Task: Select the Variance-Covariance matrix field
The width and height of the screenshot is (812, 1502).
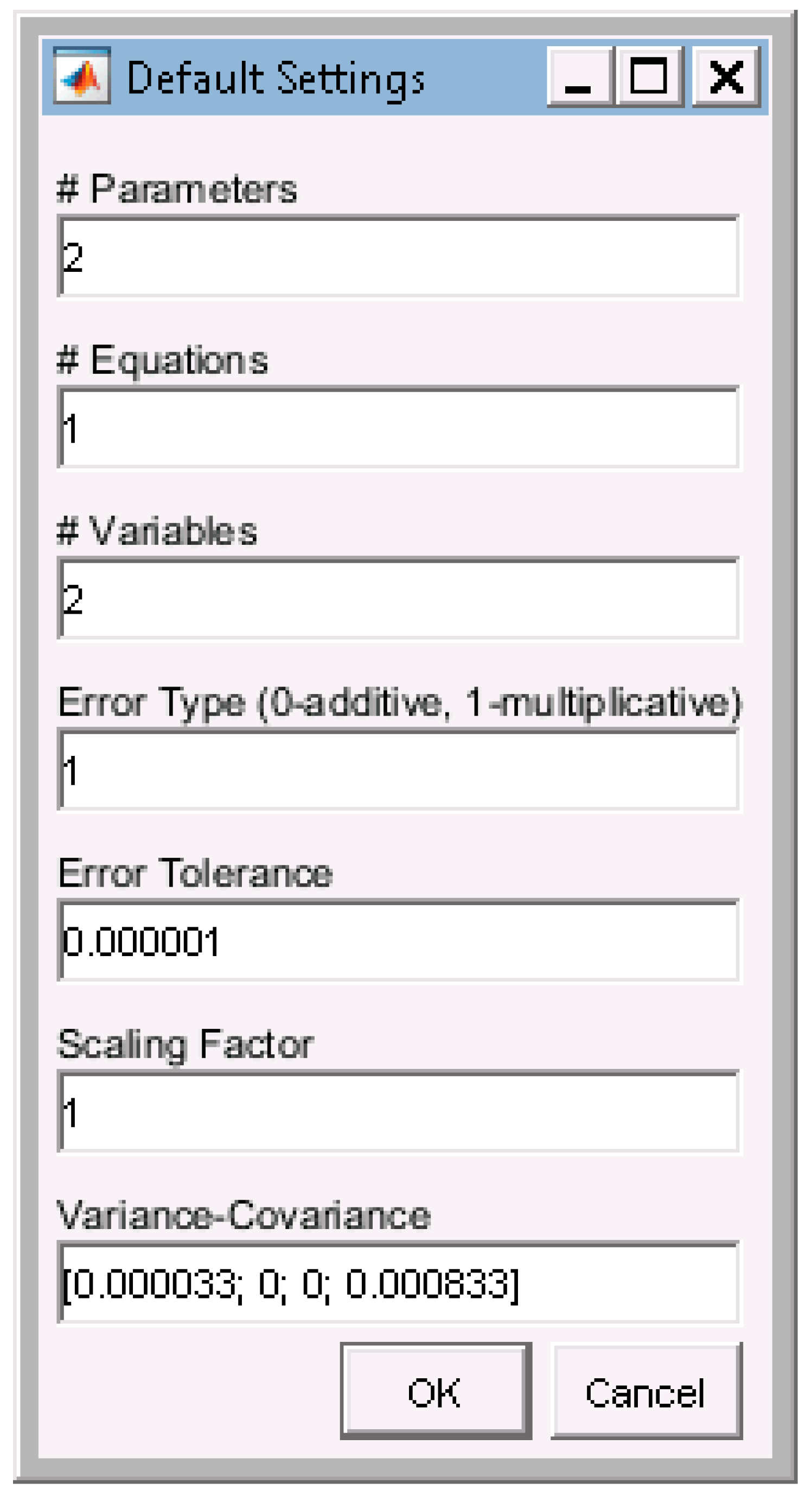Action: pyautogui.click(x=399, y=1283)
